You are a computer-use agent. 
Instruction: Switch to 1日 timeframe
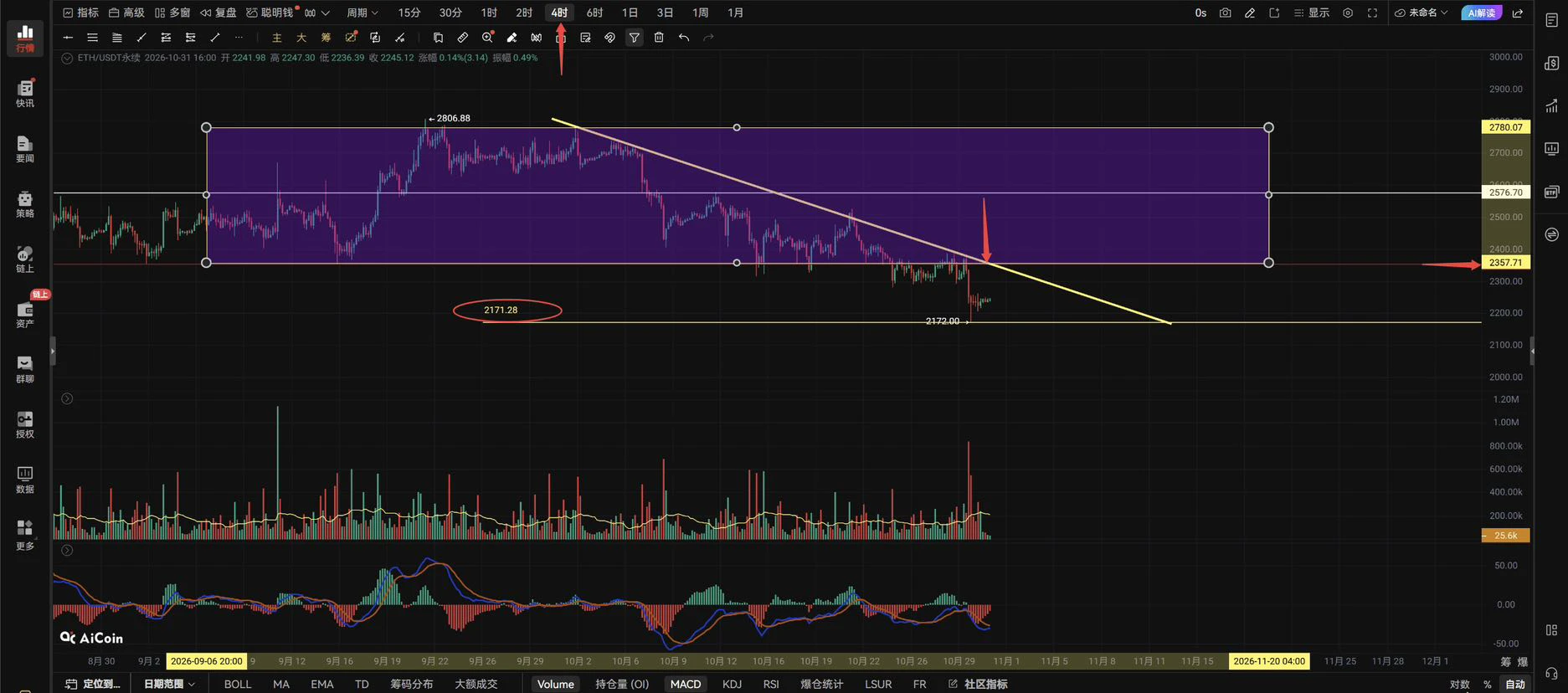[x=630, y=13]
